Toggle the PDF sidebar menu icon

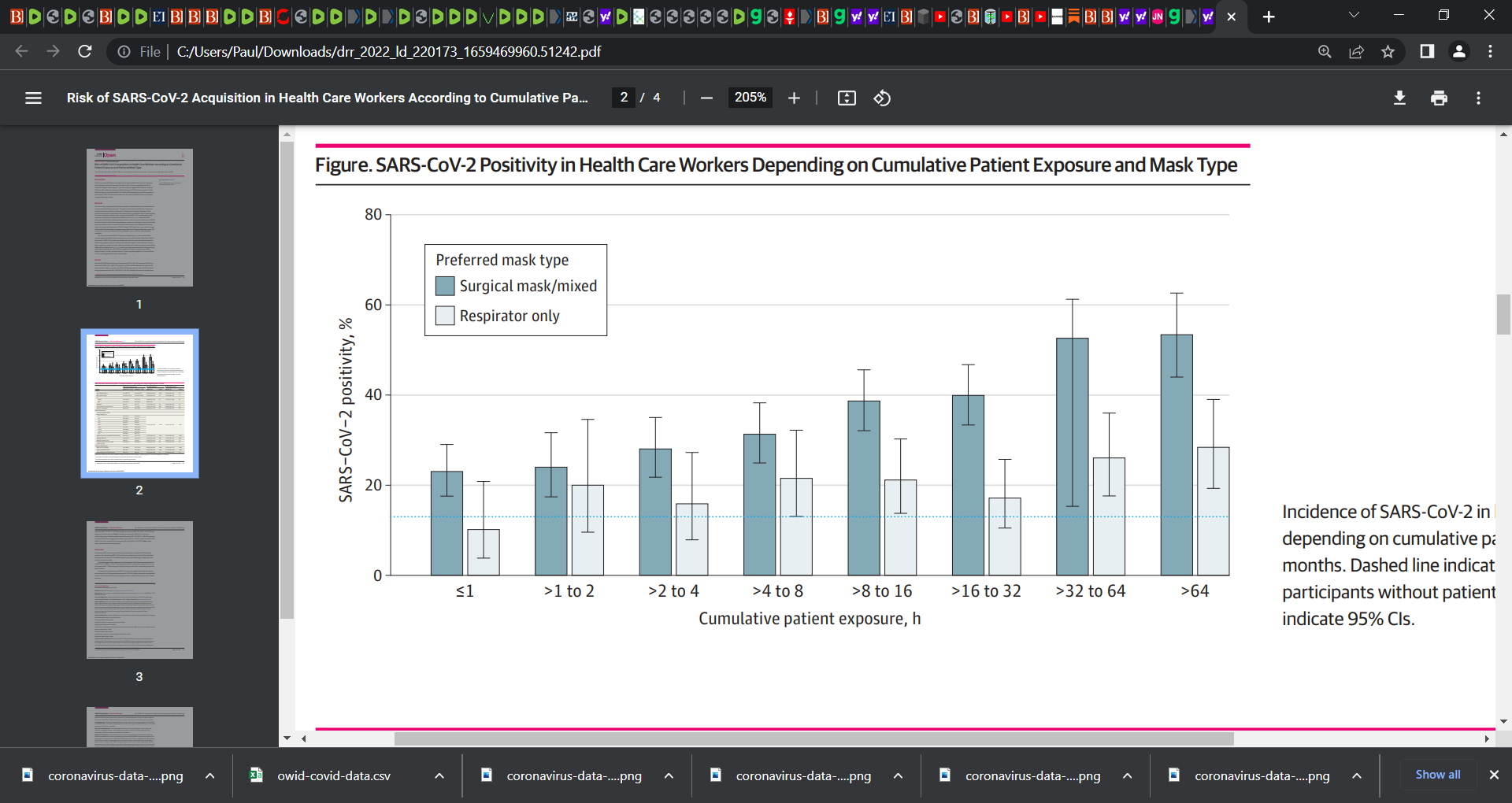click(33, 98)
